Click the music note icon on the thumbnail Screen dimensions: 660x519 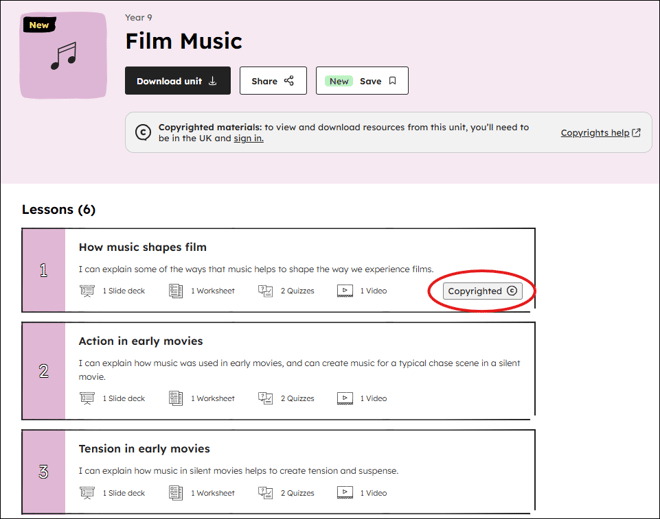(x=64, y=55)
